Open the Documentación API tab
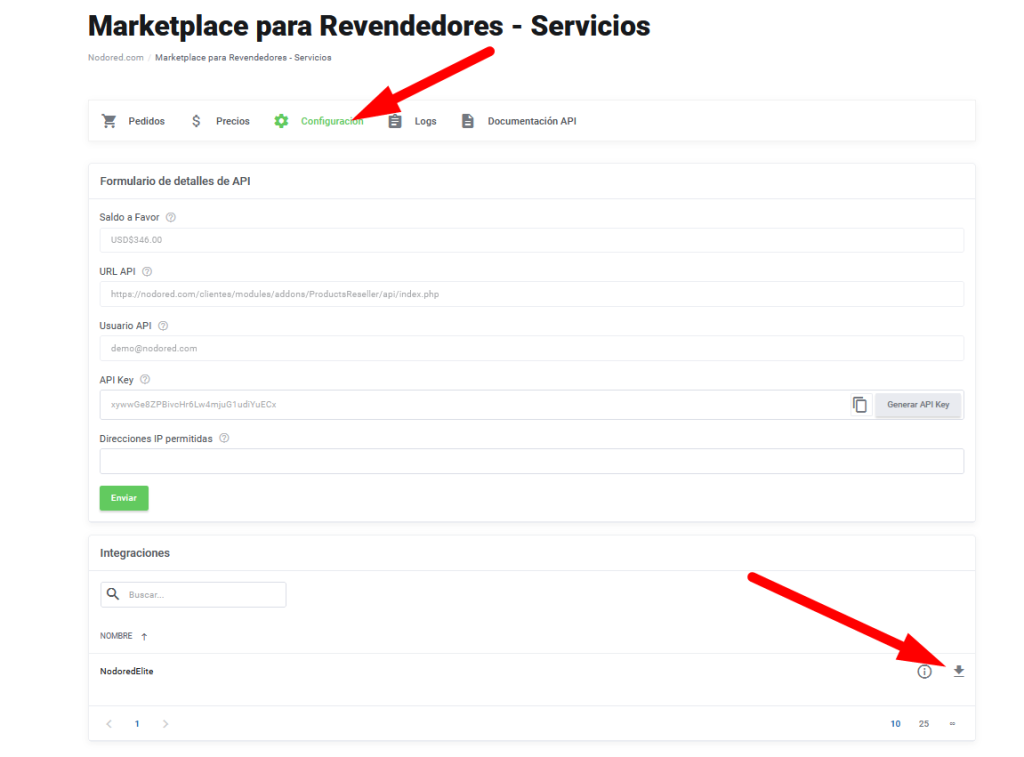Viewport: 1024px width, 757px height. click(519, 121)
